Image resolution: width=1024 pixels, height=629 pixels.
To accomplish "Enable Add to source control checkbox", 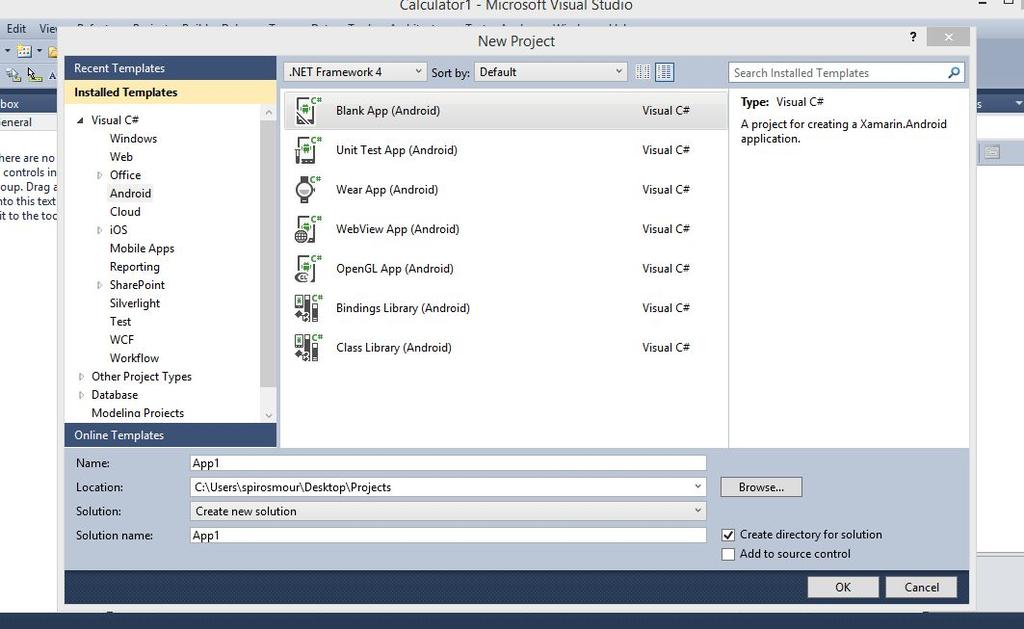I will click(728, 555).
